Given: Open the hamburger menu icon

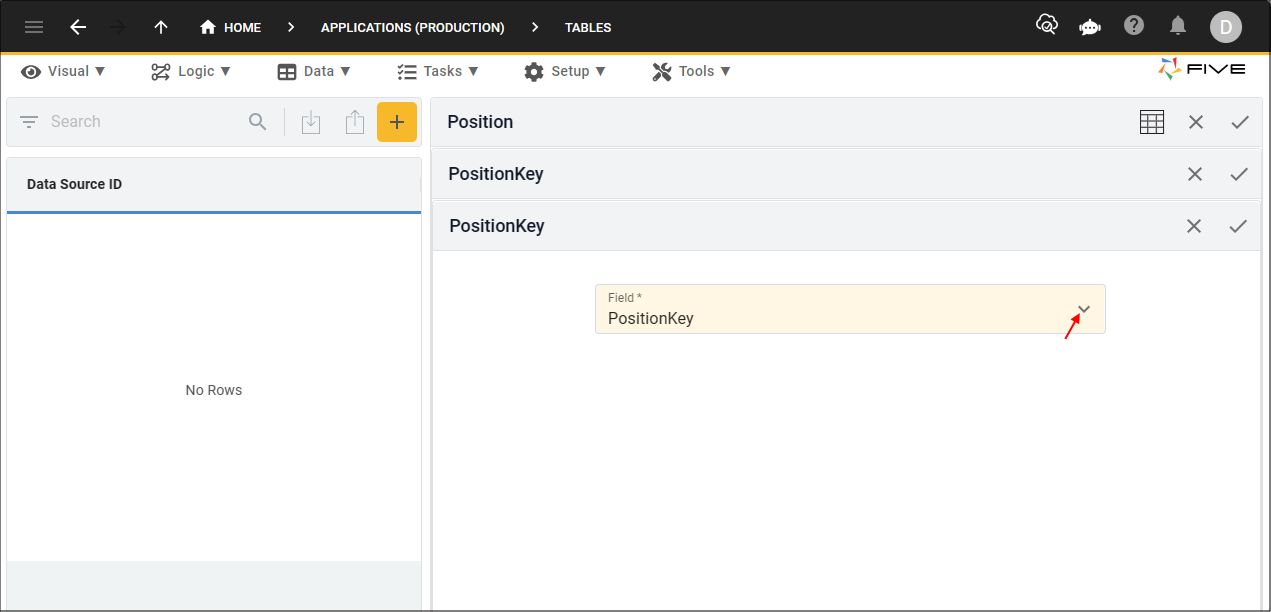Looking at the screenshot, I should 33,27.
